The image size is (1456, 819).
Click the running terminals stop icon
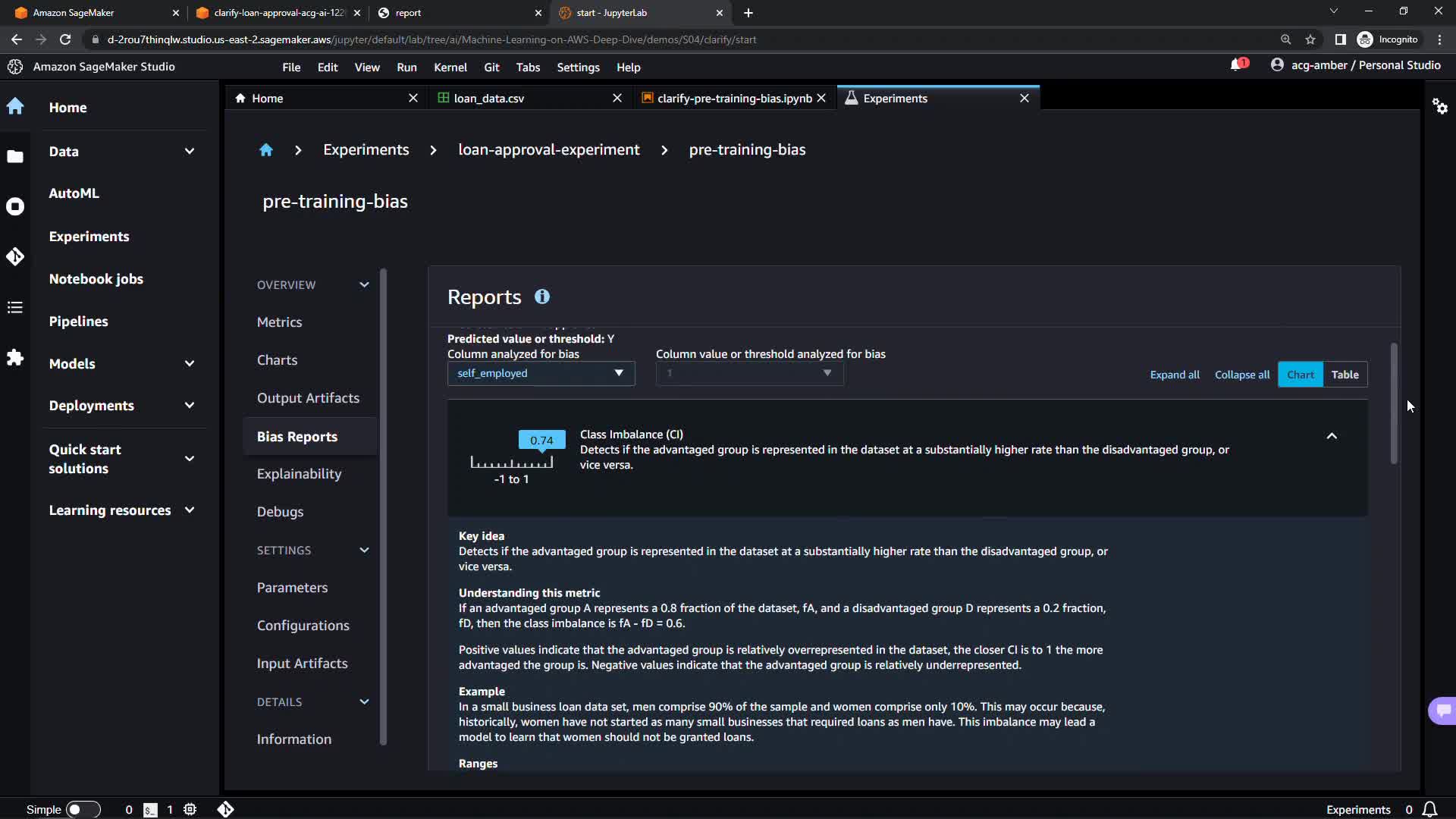15,206
